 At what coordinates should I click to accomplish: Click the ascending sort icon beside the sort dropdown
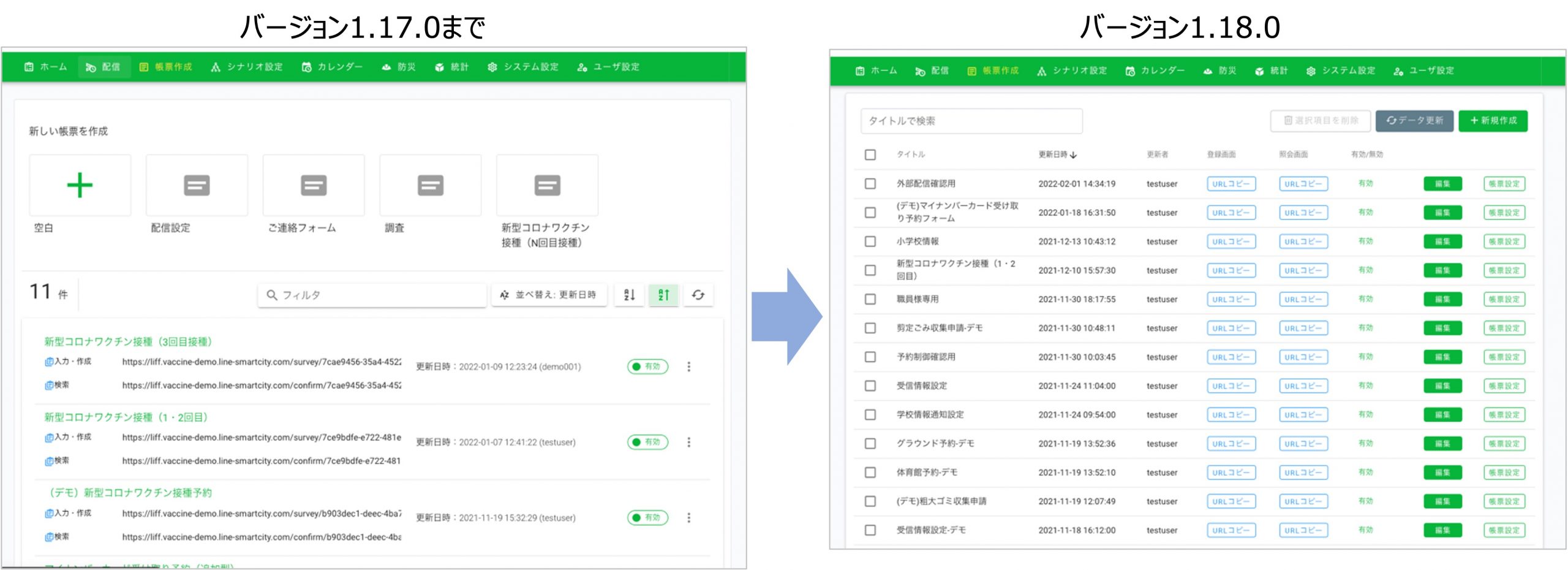629,295
